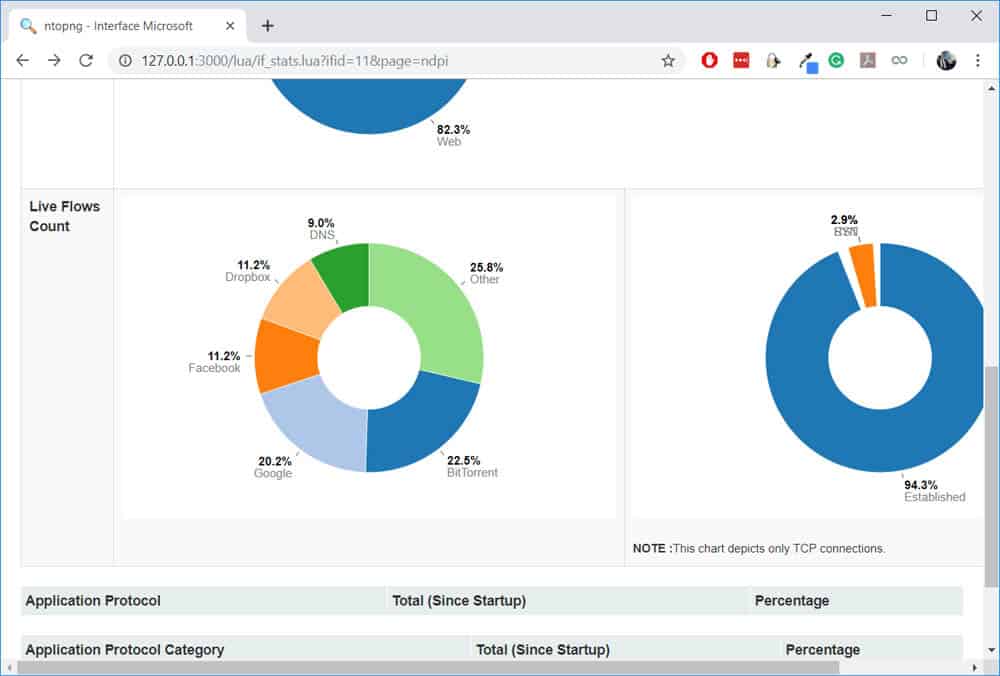This screenshot has width=1000, height=676.
Task: Reload the ntopng page
Action: point(85,61)
